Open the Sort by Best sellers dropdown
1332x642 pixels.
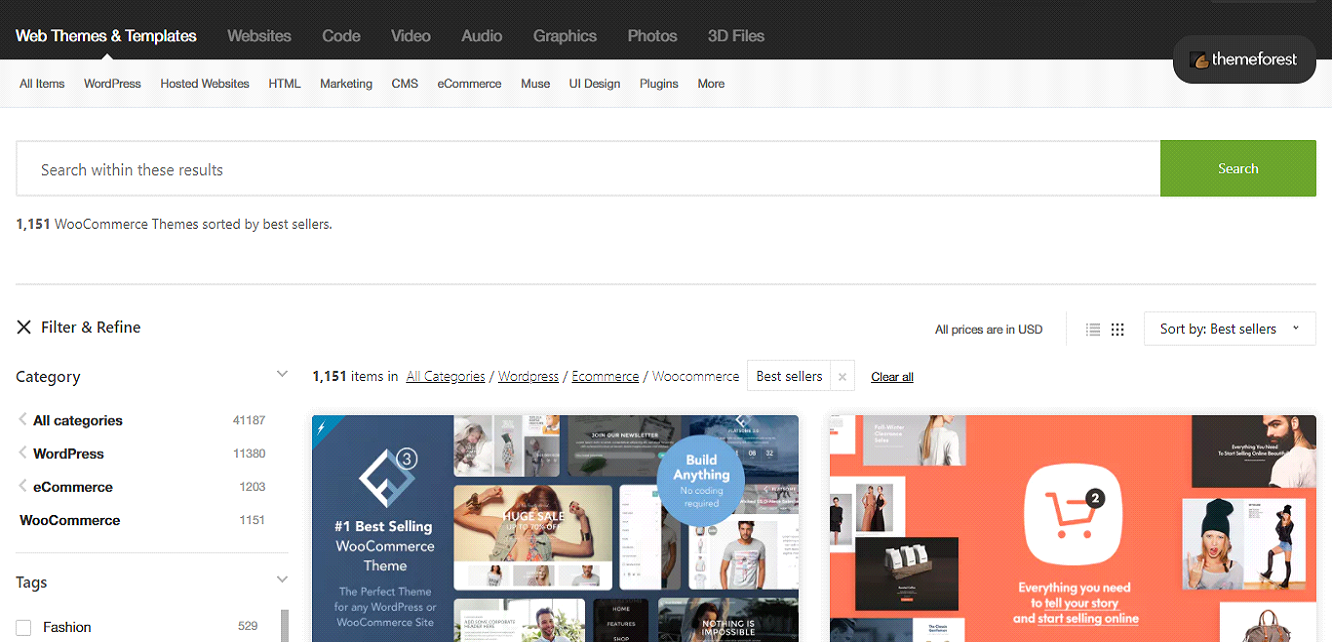click(x=1229, y=329)
